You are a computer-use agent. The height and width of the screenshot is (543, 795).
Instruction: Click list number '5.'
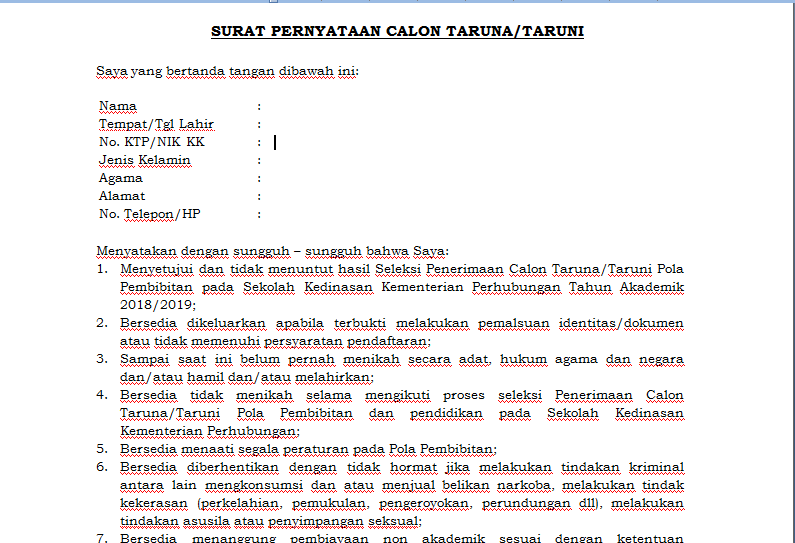(102, 449)
